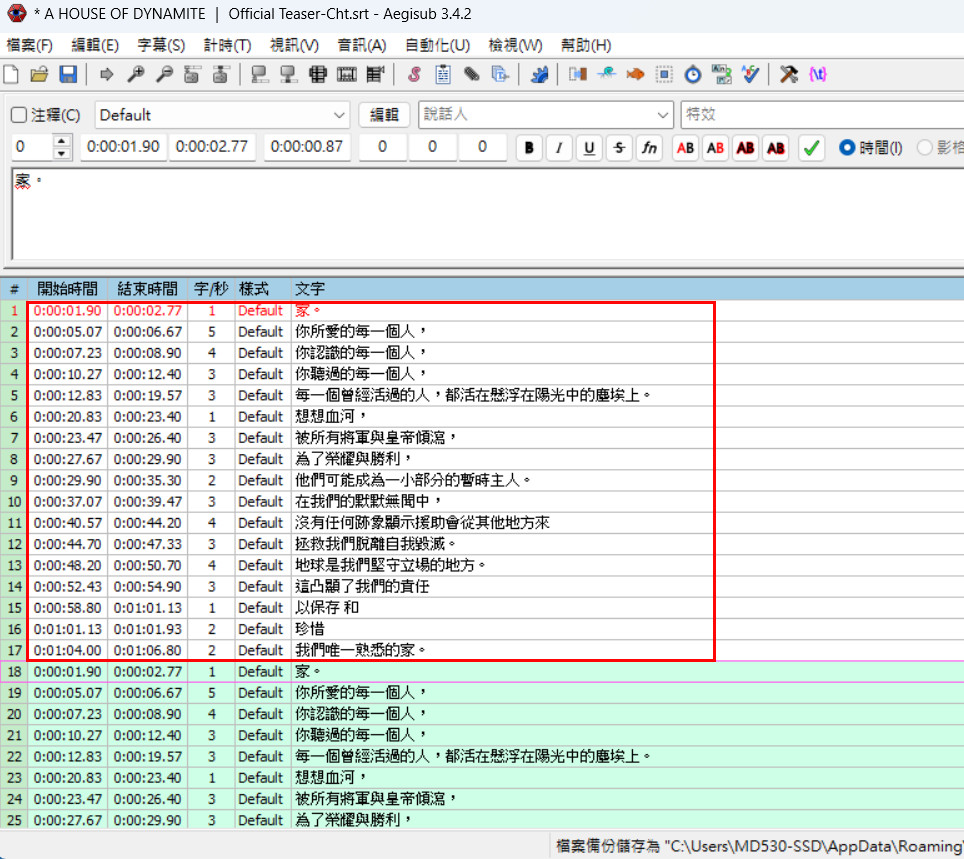This screenshot has width=964, height=859.
Task: Select the 時間 time radio button
Action: click(x=847, y=148)
